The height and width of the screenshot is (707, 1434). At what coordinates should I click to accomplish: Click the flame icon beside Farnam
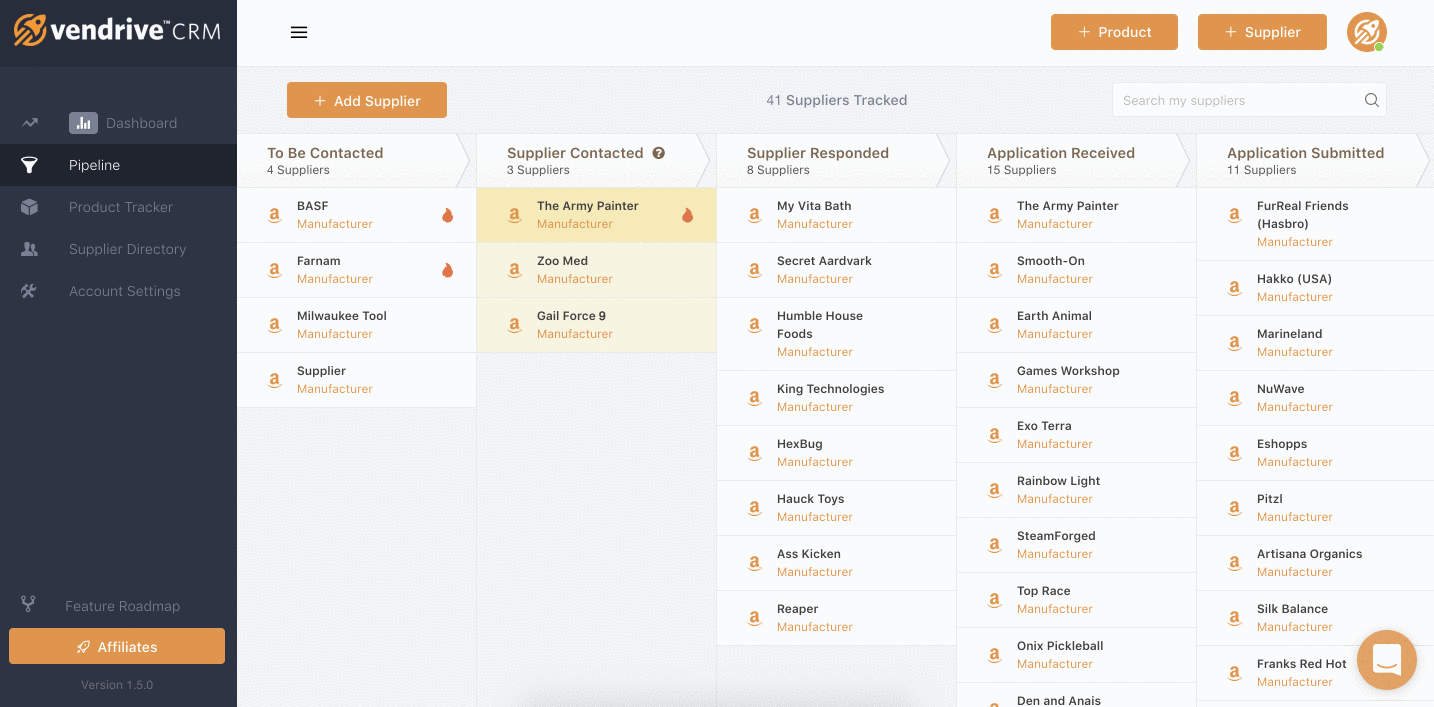(x=447, y=270)
